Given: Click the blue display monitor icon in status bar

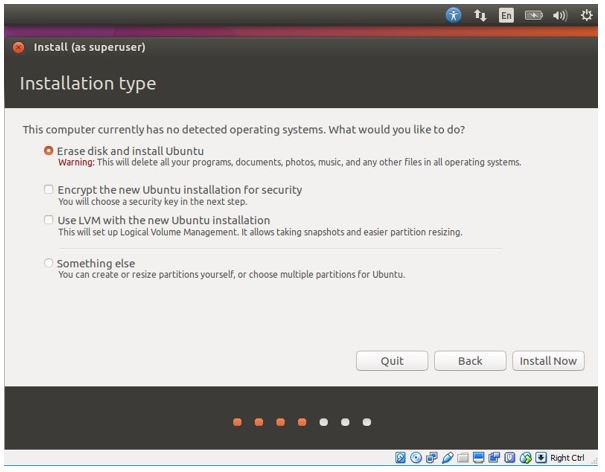Looking at the screenshot, I should click(478, 458).
